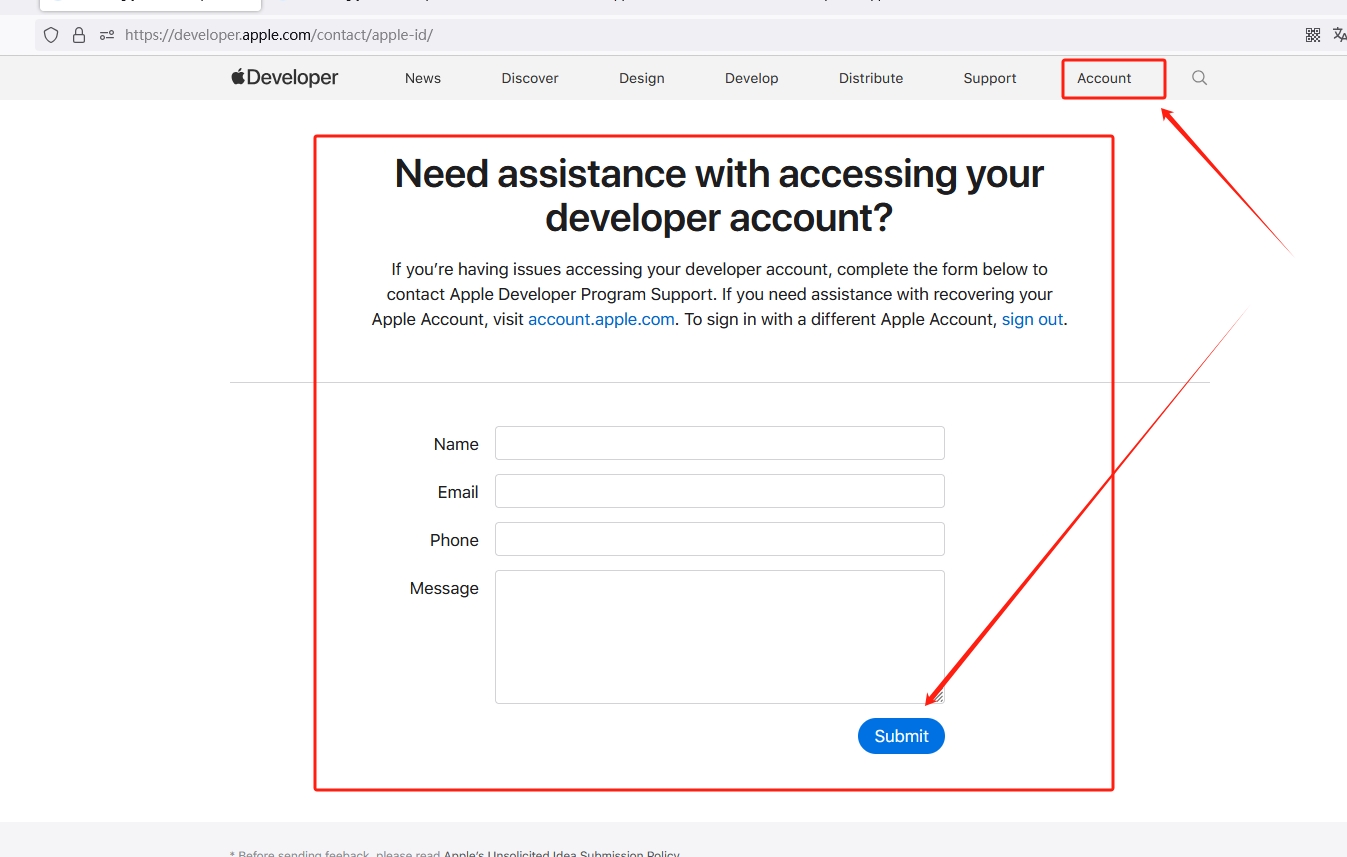Screen dimensions: 1347x857
Task: Focus the Phone input field
Action: tap(720, 539)
